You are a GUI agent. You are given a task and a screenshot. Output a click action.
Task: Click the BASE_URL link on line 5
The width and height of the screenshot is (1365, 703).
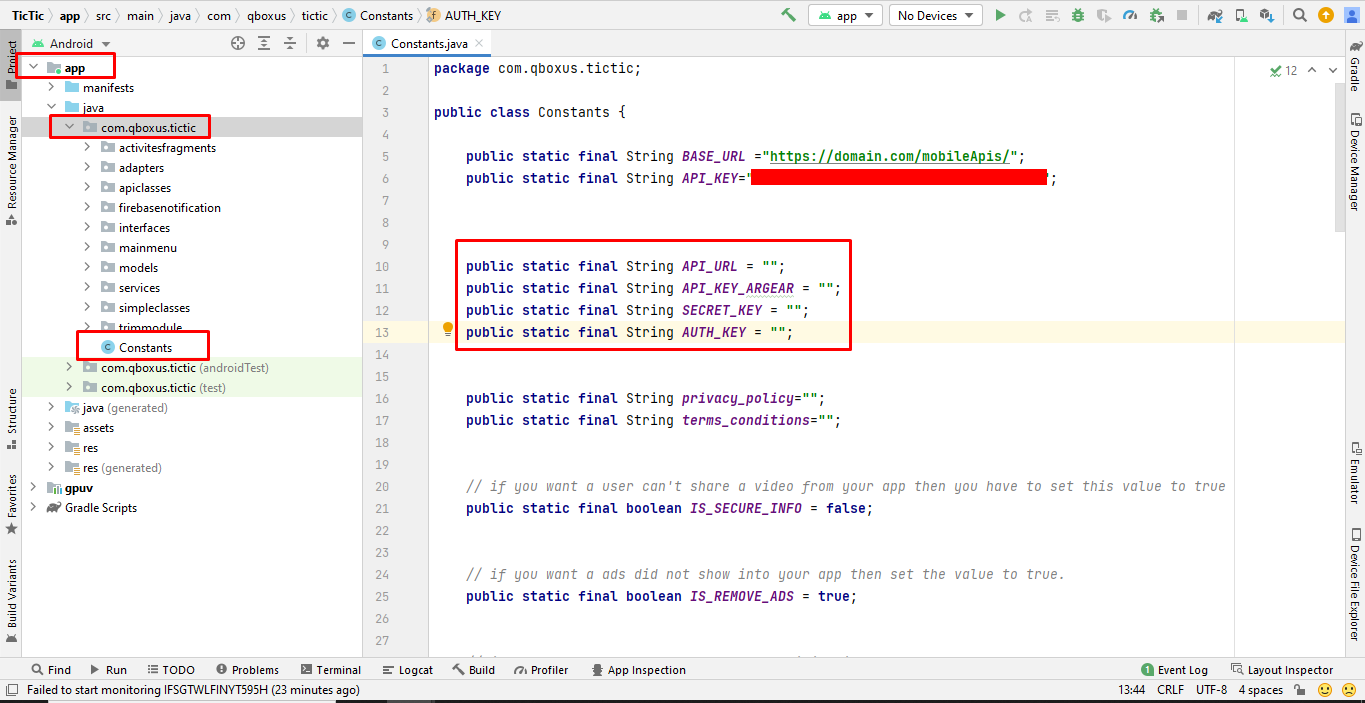click(x=893, y=157)
